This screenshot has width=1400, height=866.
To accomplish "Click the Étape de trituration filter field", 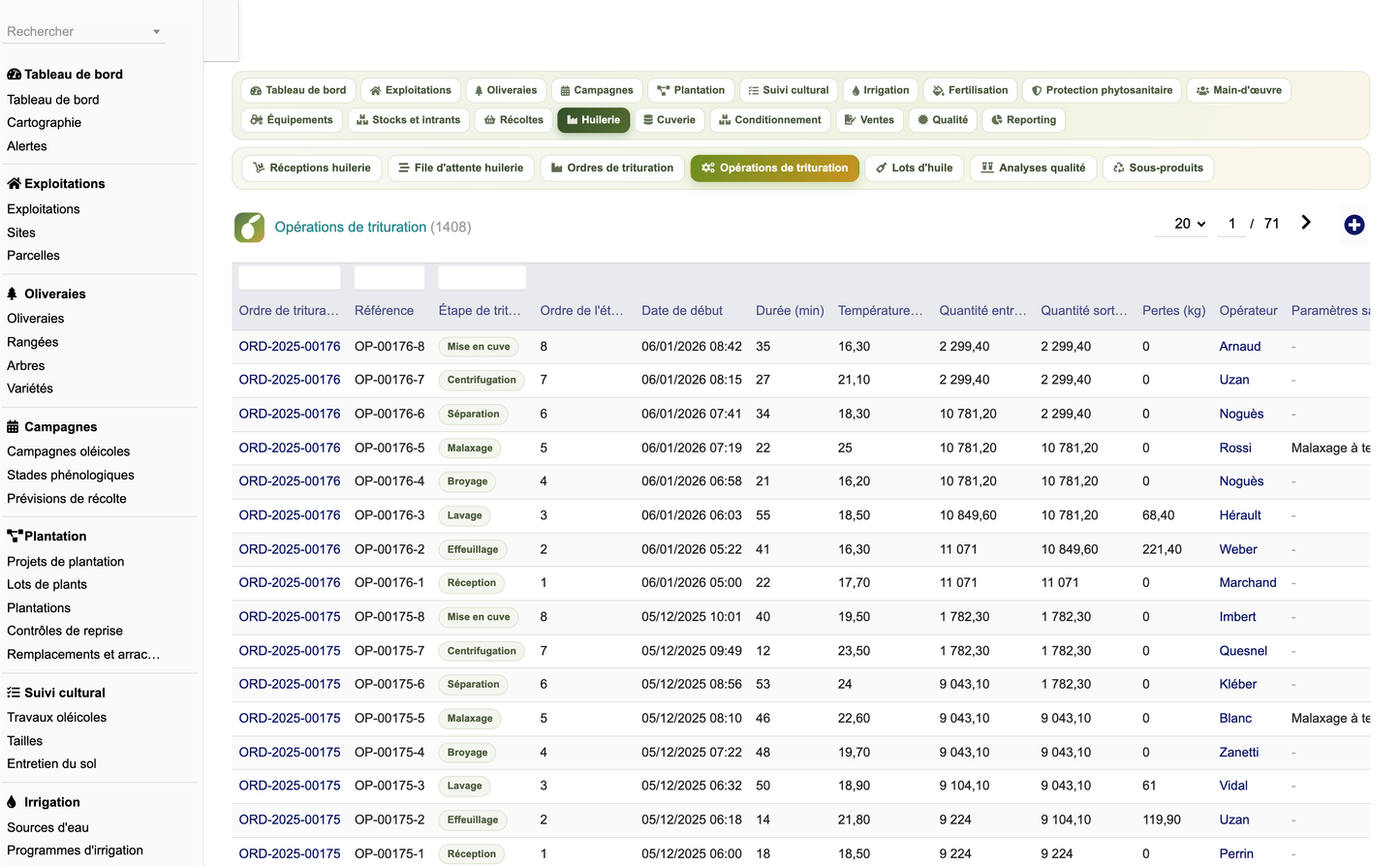I will 482,277.
